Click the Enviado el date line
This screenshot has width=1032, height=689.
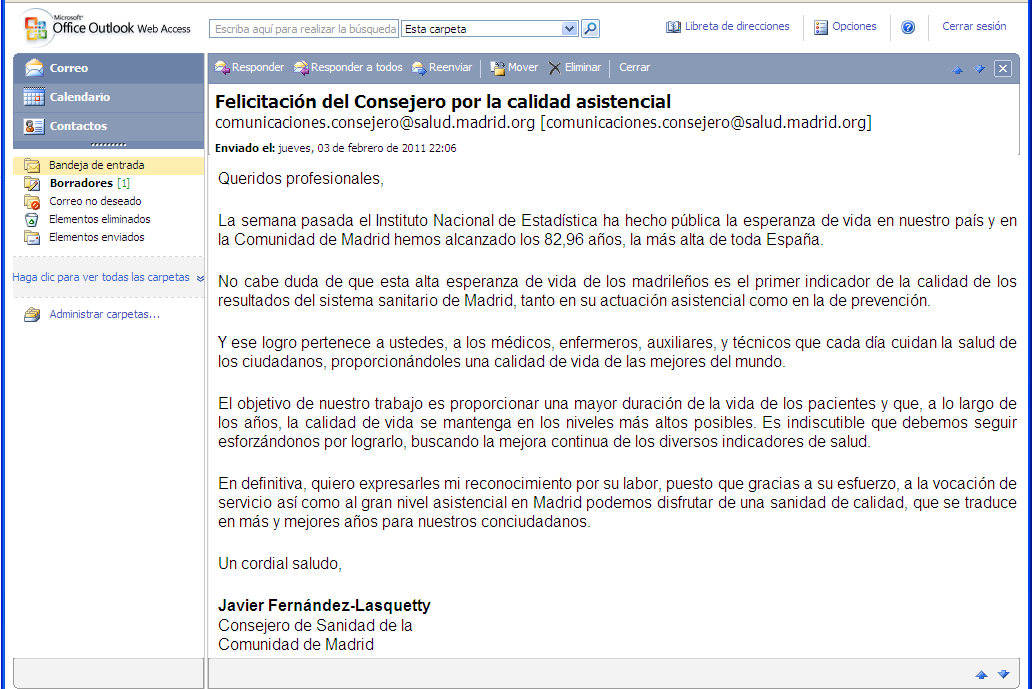coord(336,148)
